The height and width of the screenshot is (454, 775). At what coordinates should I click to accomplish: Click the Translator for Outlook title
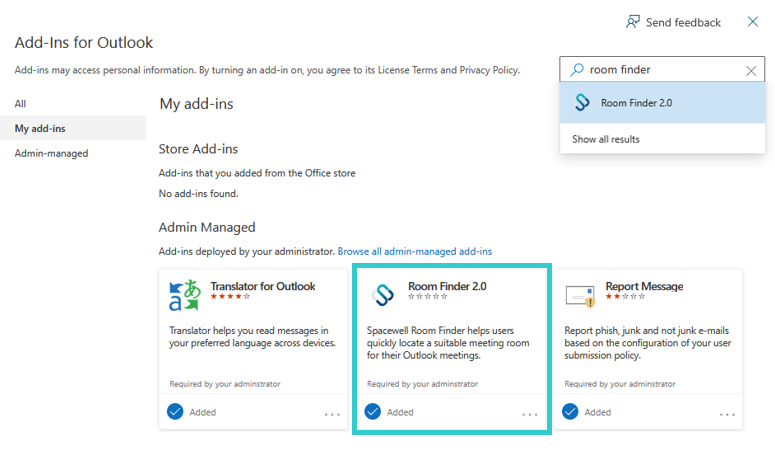[262, 286]
